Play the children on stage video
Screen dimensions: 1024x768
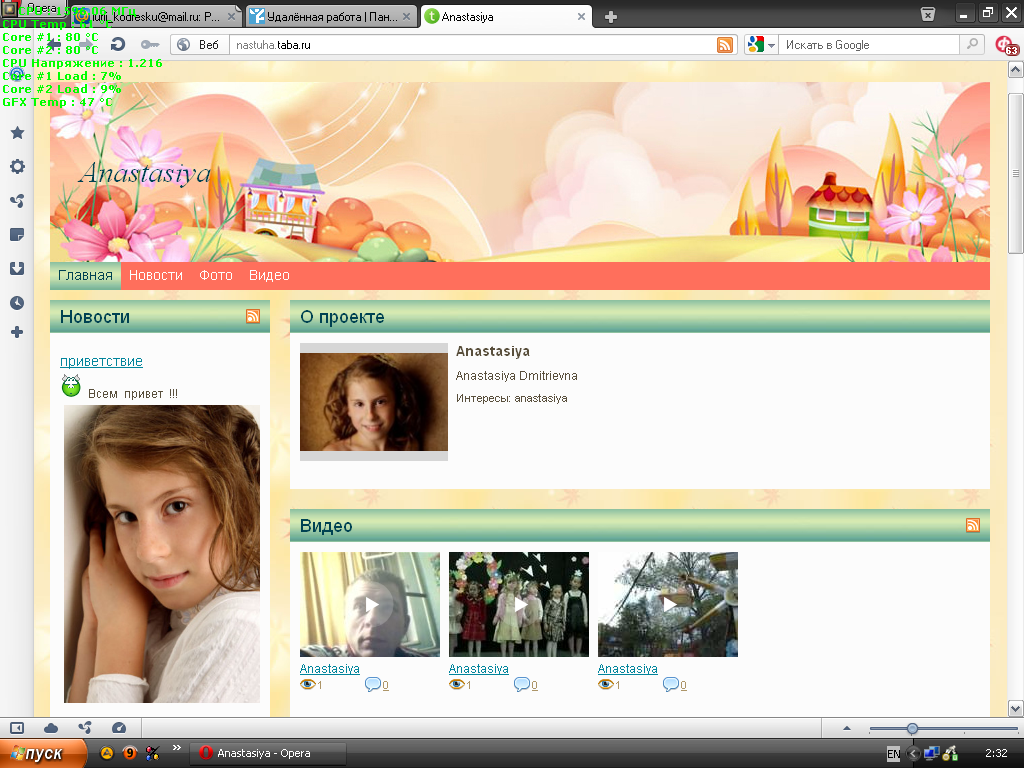(519, 604)
